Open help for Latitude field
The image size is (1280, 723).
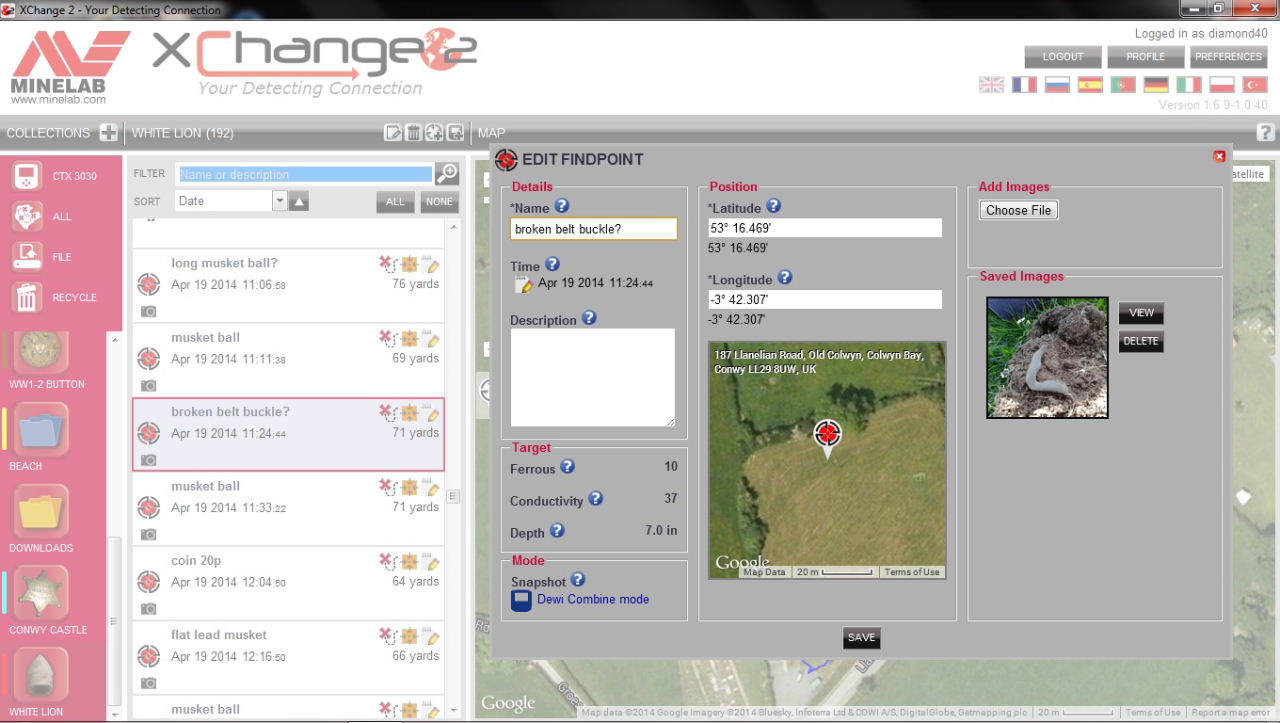pyautogui.click(x=773, y=206)
